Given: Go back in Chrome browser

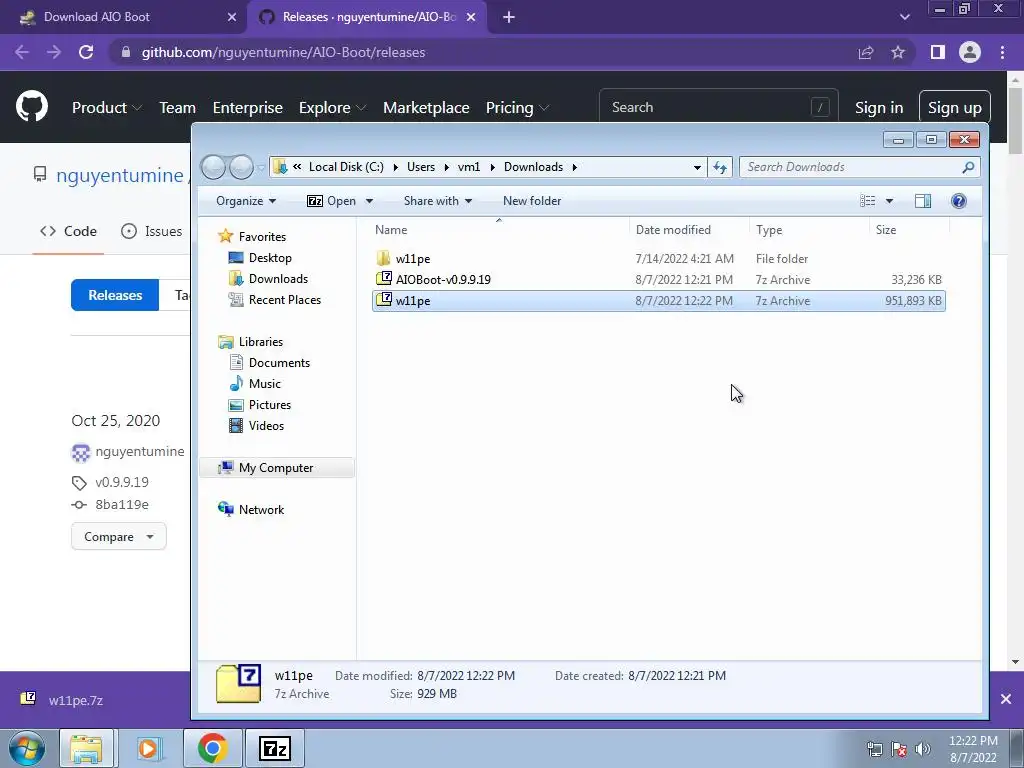Looking at the screenshot, I should 22,52.
